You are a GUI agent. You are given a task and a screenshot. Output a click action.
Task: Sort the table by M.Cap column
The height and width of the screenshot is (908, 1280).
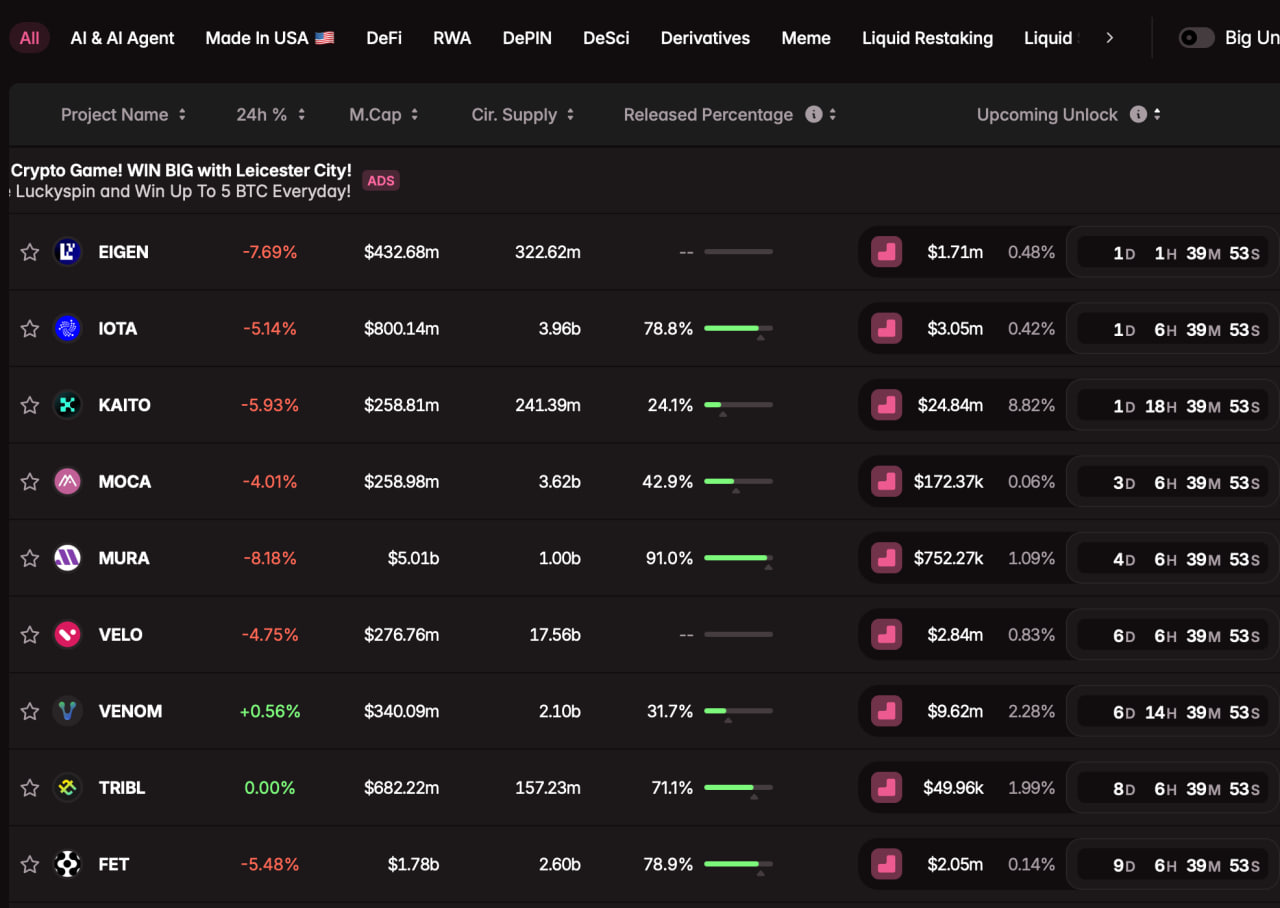tap(383, 115)
